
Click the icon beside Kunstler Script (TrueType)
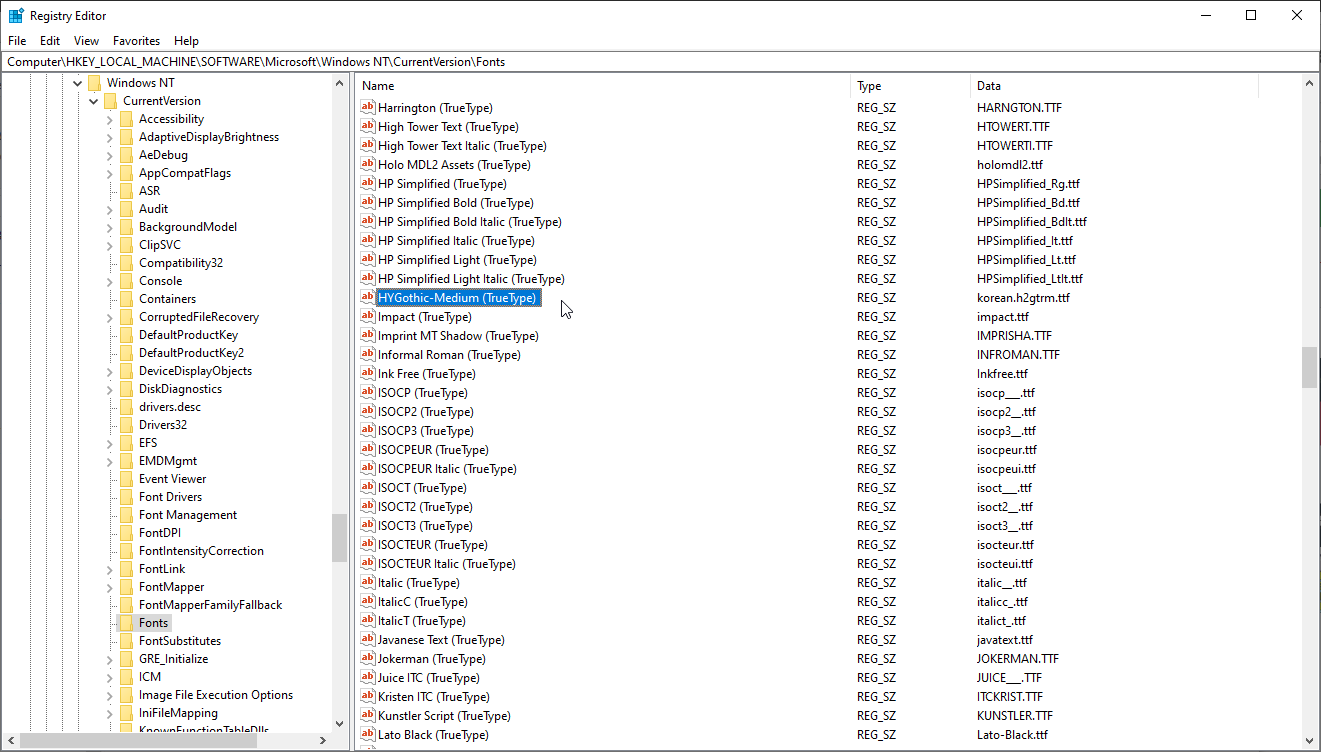(368, 715)
